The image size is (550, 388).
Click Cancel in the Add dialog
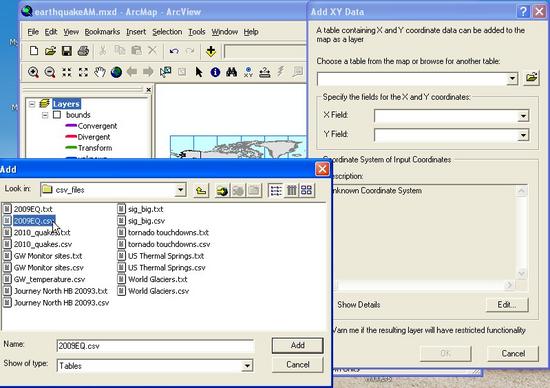point(297,365)
